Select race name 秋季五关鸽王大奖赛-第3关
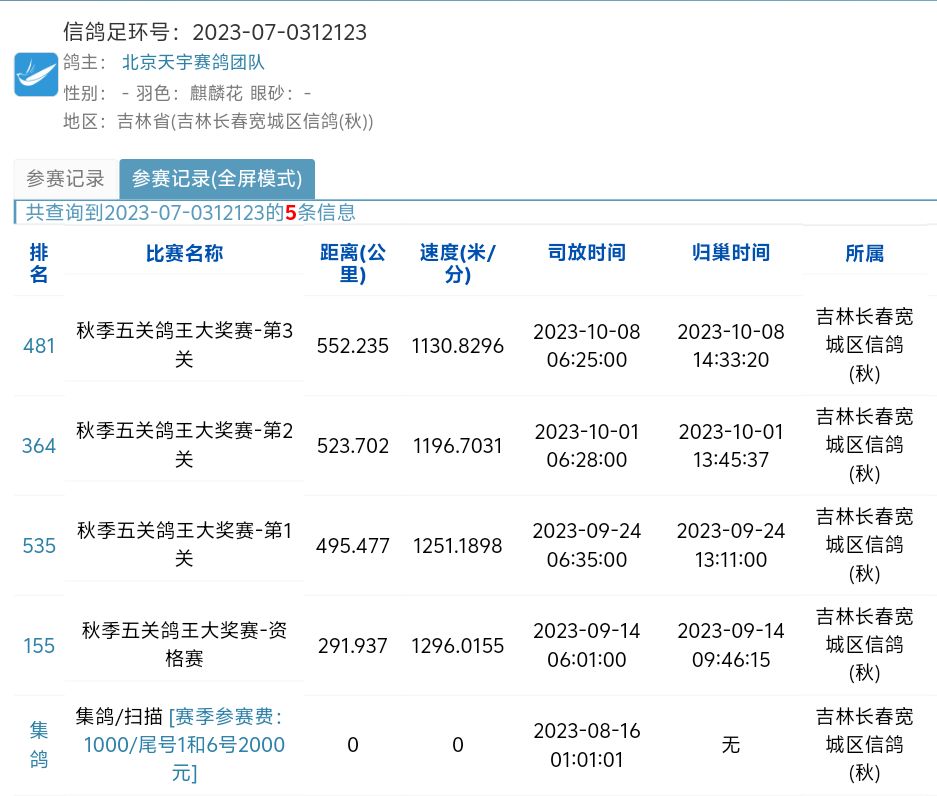937x796 pixels. 184,345
